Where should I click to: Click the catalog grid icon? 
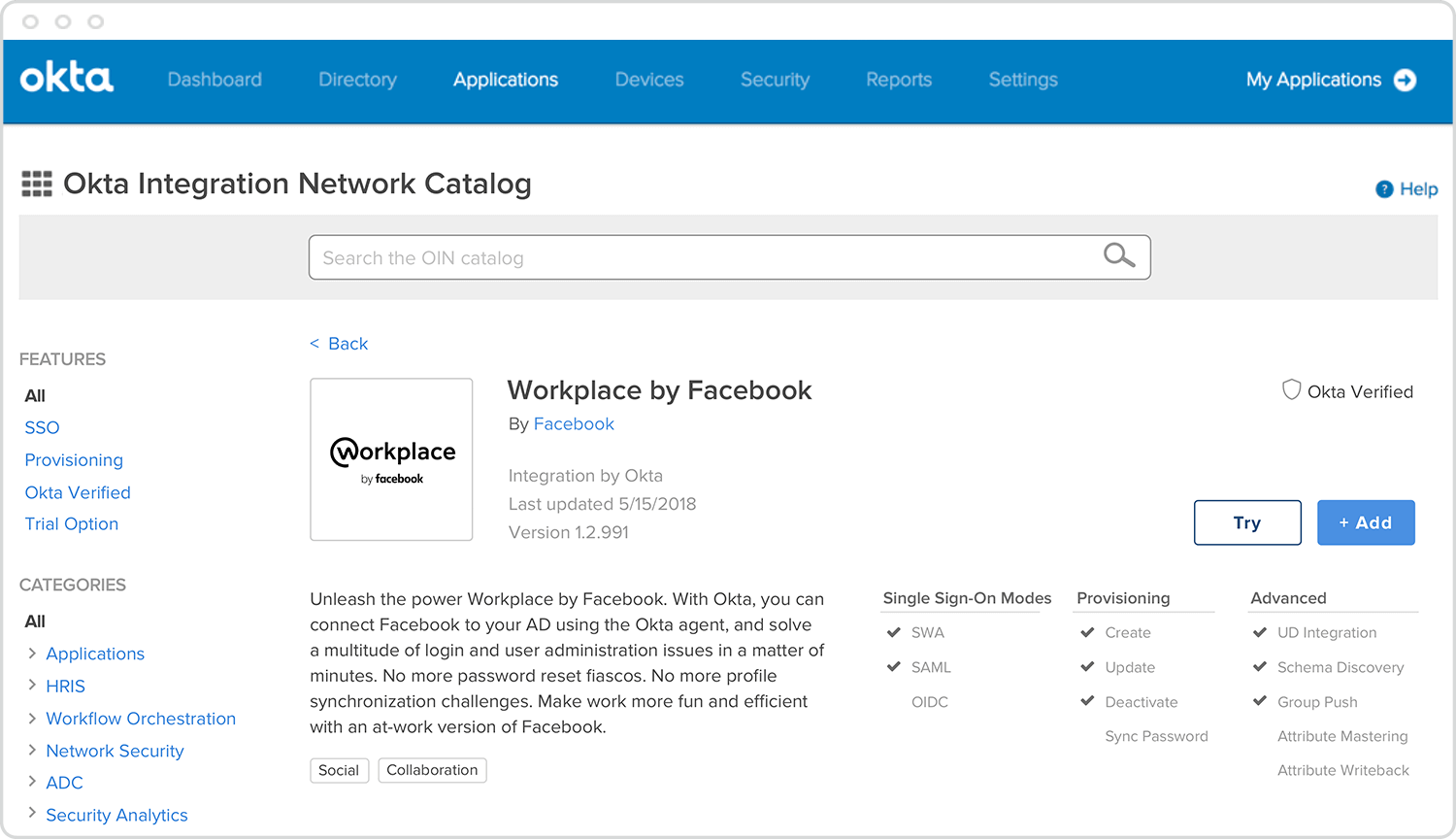(37, 184)
